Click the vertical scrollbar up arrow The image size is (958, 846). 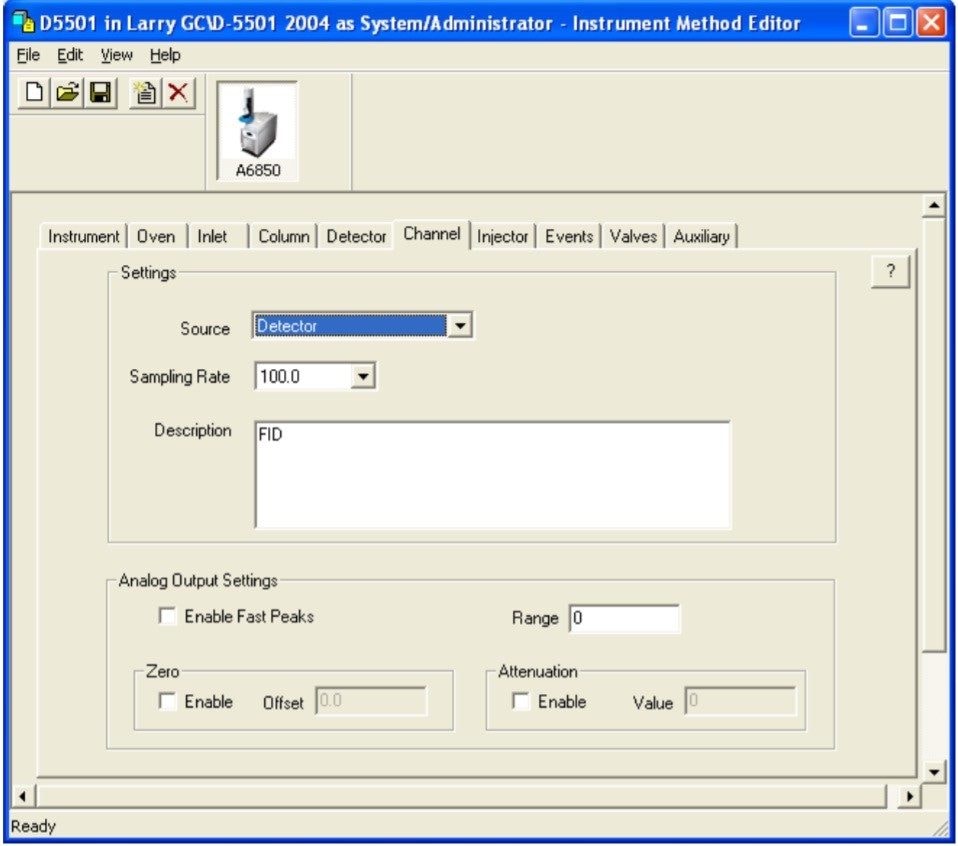tap(934, 205)
